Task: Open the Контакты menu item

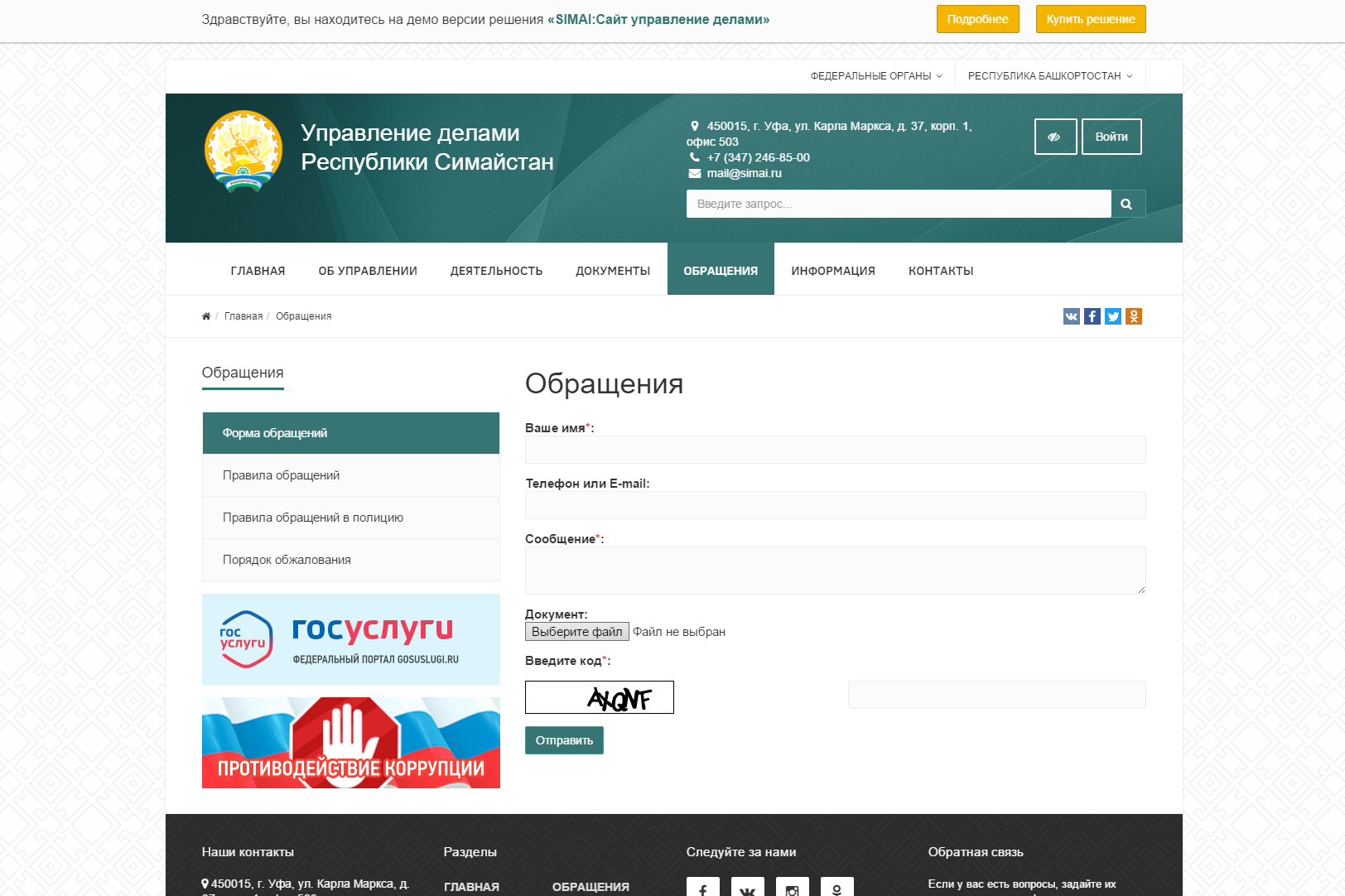Action: pyautogui.click(x=941, y=271)
